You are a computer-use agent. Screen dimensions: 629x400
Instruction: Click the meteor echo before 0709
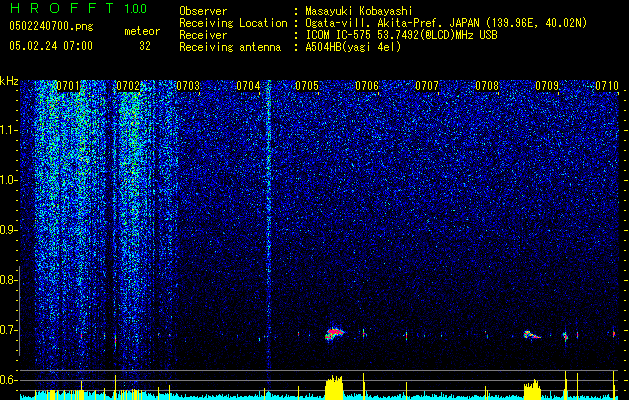tap(532, 335)
